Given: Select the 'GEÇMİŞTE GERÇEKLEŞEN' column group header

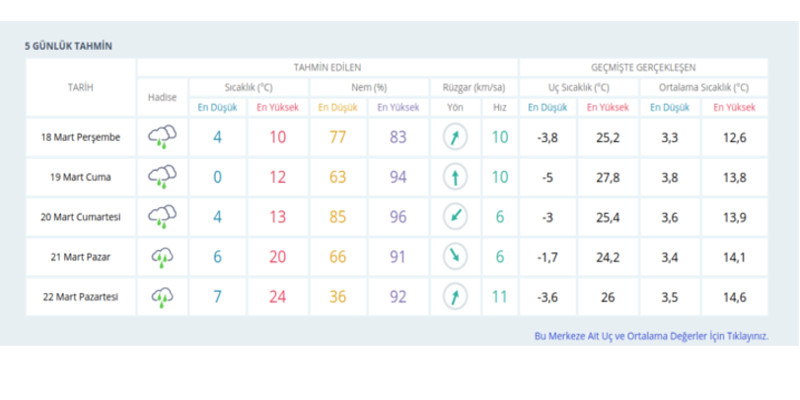Looking at the screenshot, I should (x=643, y=66).
